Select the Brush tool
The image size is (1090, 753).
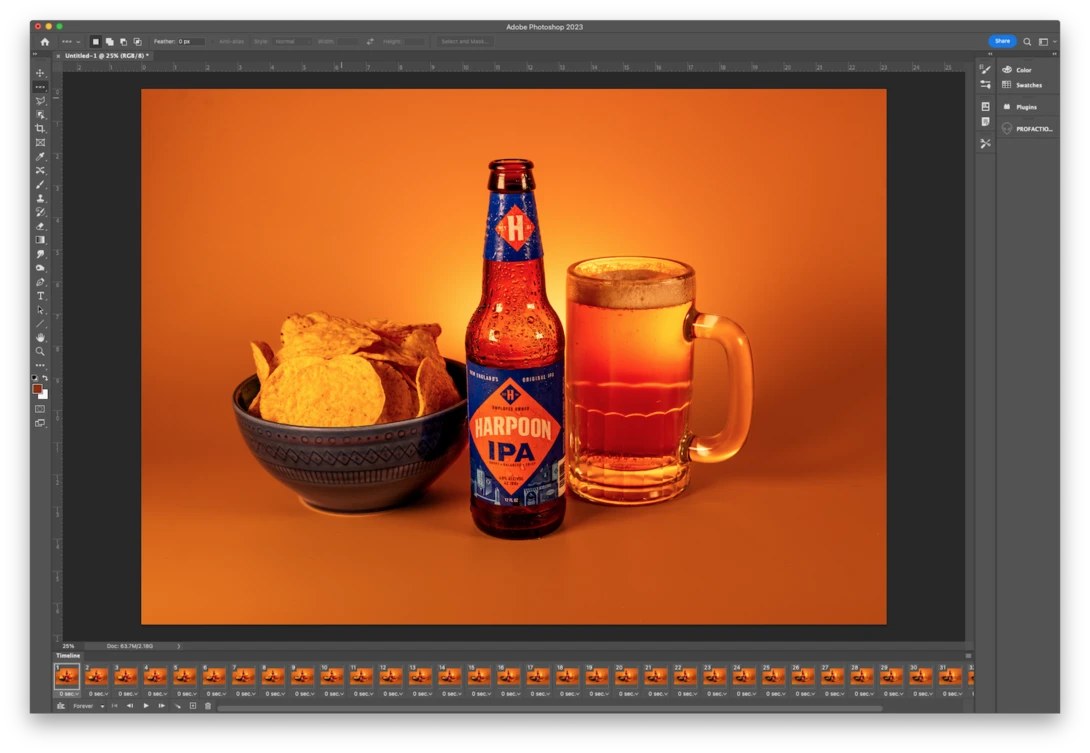40,184
